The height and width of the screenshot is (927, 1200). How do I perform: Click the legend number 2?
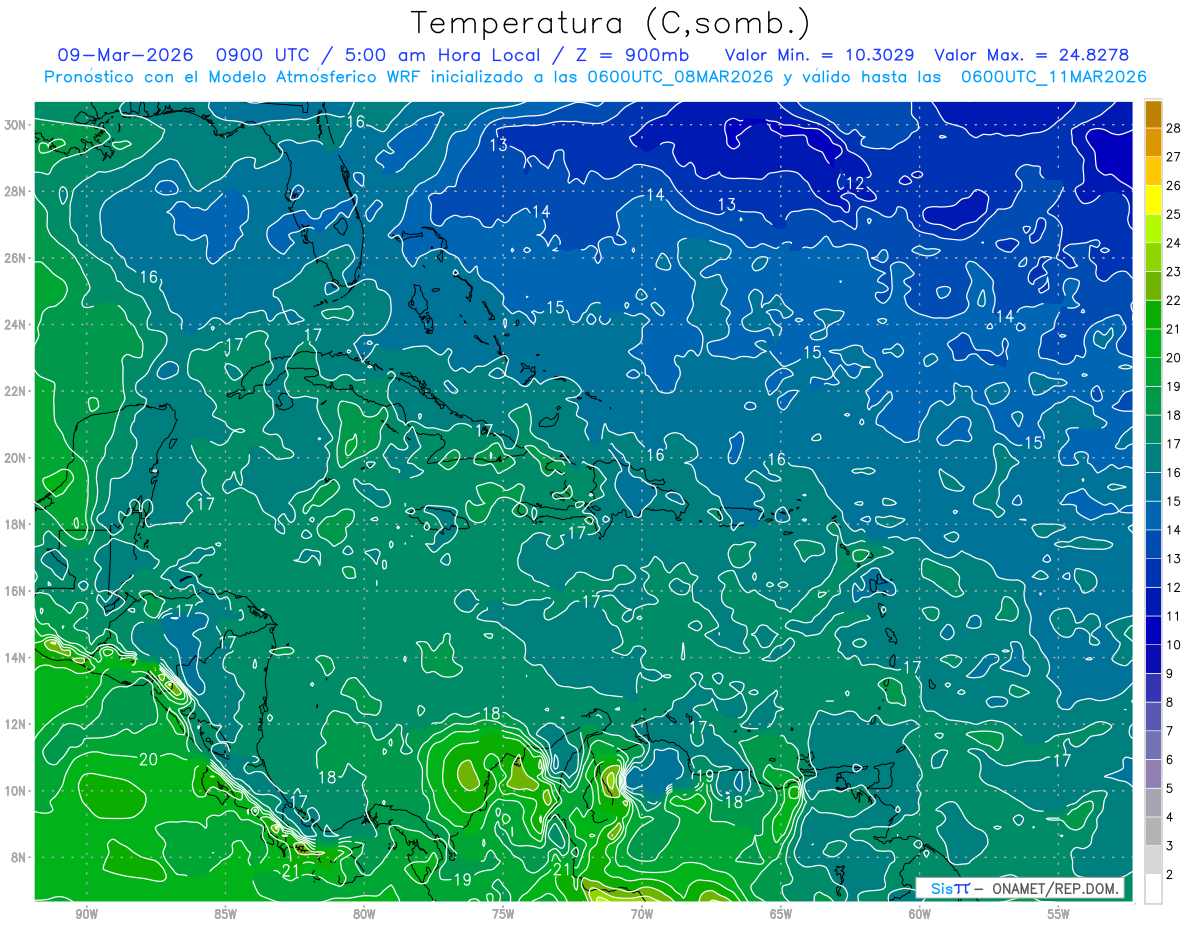[1170, 875]
